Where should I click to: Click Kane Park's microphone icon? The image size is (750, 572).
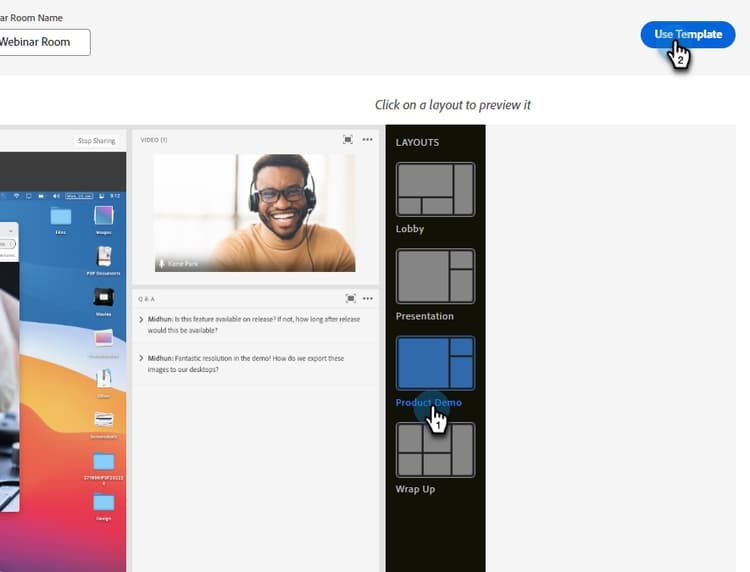[161, 264]
